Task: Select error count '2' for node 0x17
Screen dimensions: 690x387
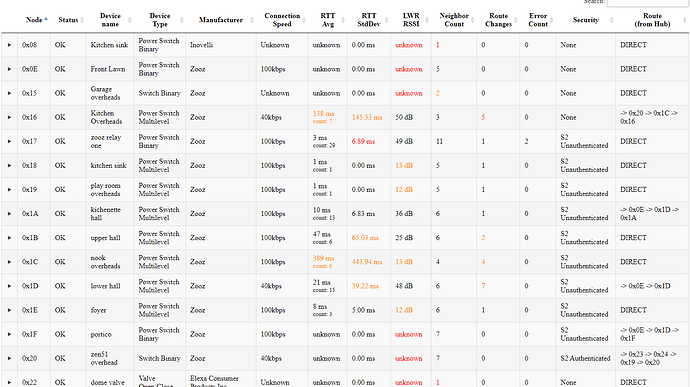Action: click(x=526, y=141)
